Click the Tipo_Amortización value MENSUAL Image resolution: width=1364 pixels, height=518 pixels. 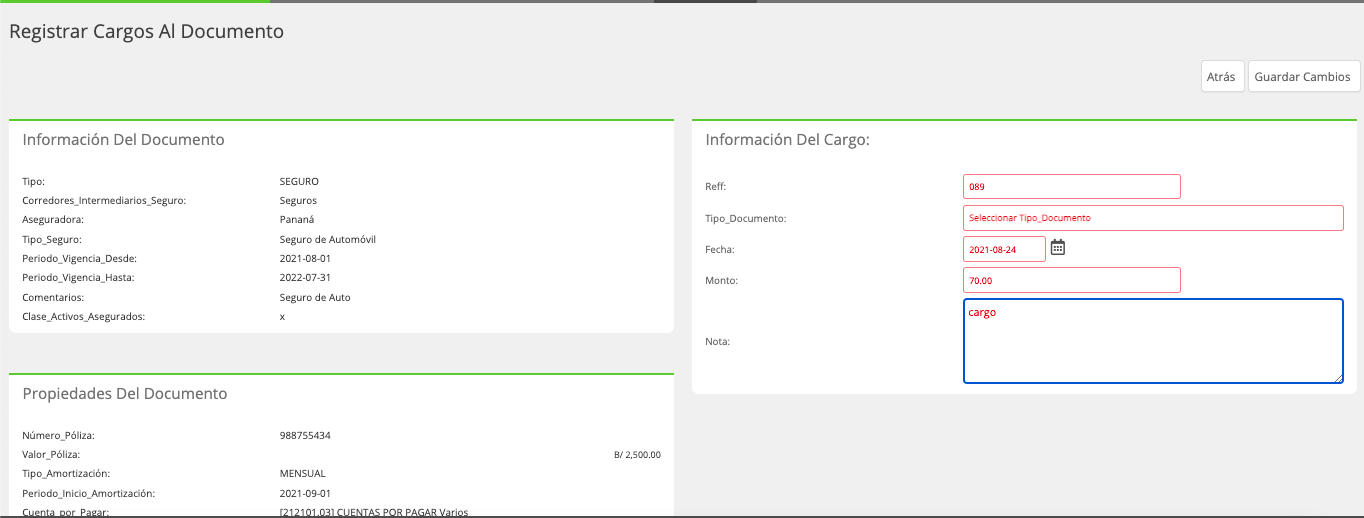pos(303,474)
